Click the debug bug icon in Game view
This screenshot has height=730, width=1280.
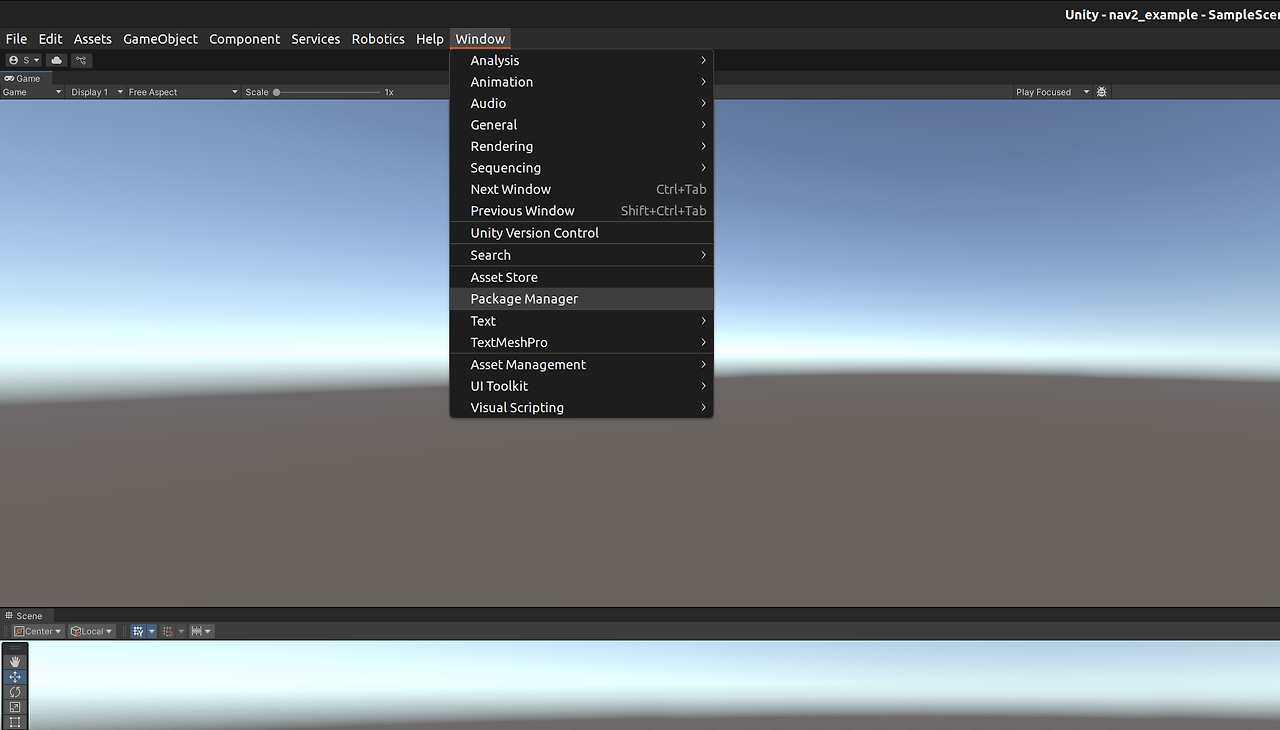coord(1101,91)
